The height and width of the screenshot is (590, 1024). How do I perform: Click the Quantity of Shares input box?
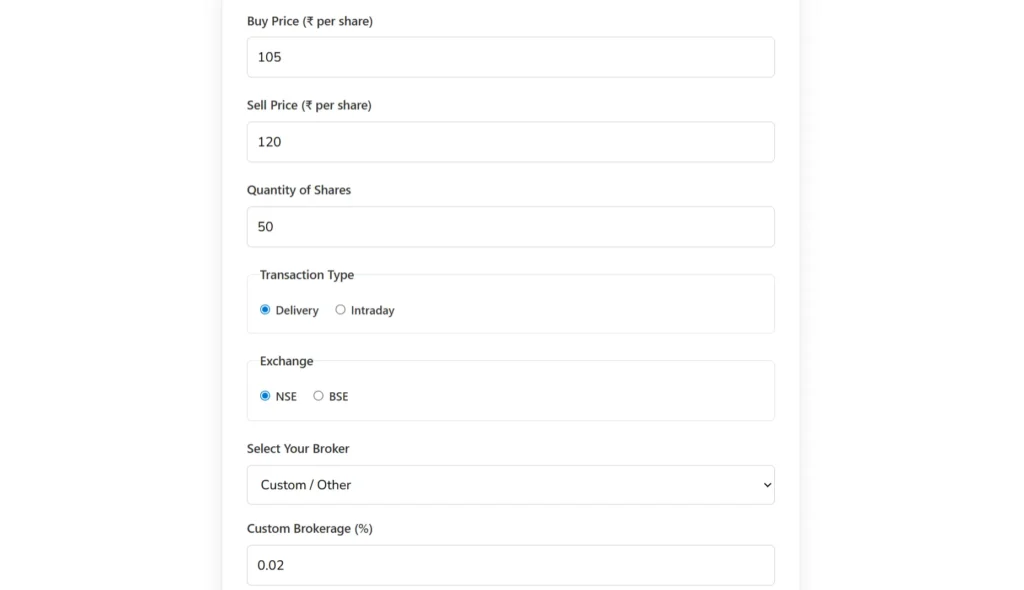coord(511,227)
